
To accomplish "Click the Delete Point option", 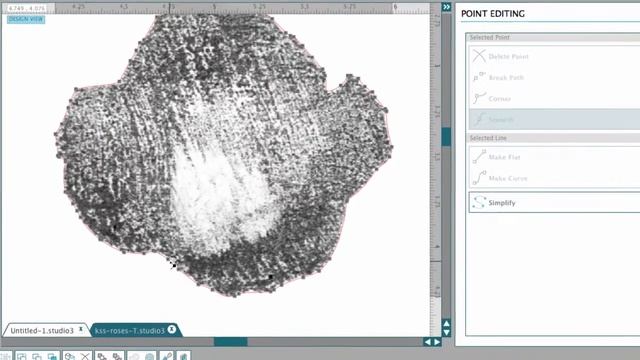I will [x=554, y=56].
